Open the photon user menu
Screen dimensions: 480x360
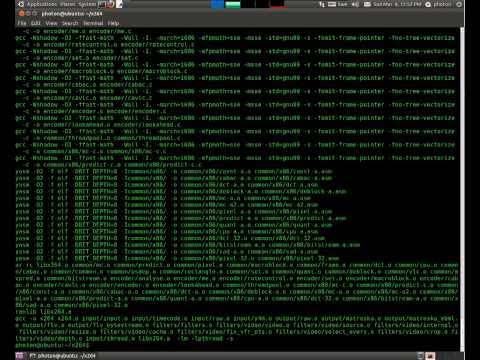point(438,4)
